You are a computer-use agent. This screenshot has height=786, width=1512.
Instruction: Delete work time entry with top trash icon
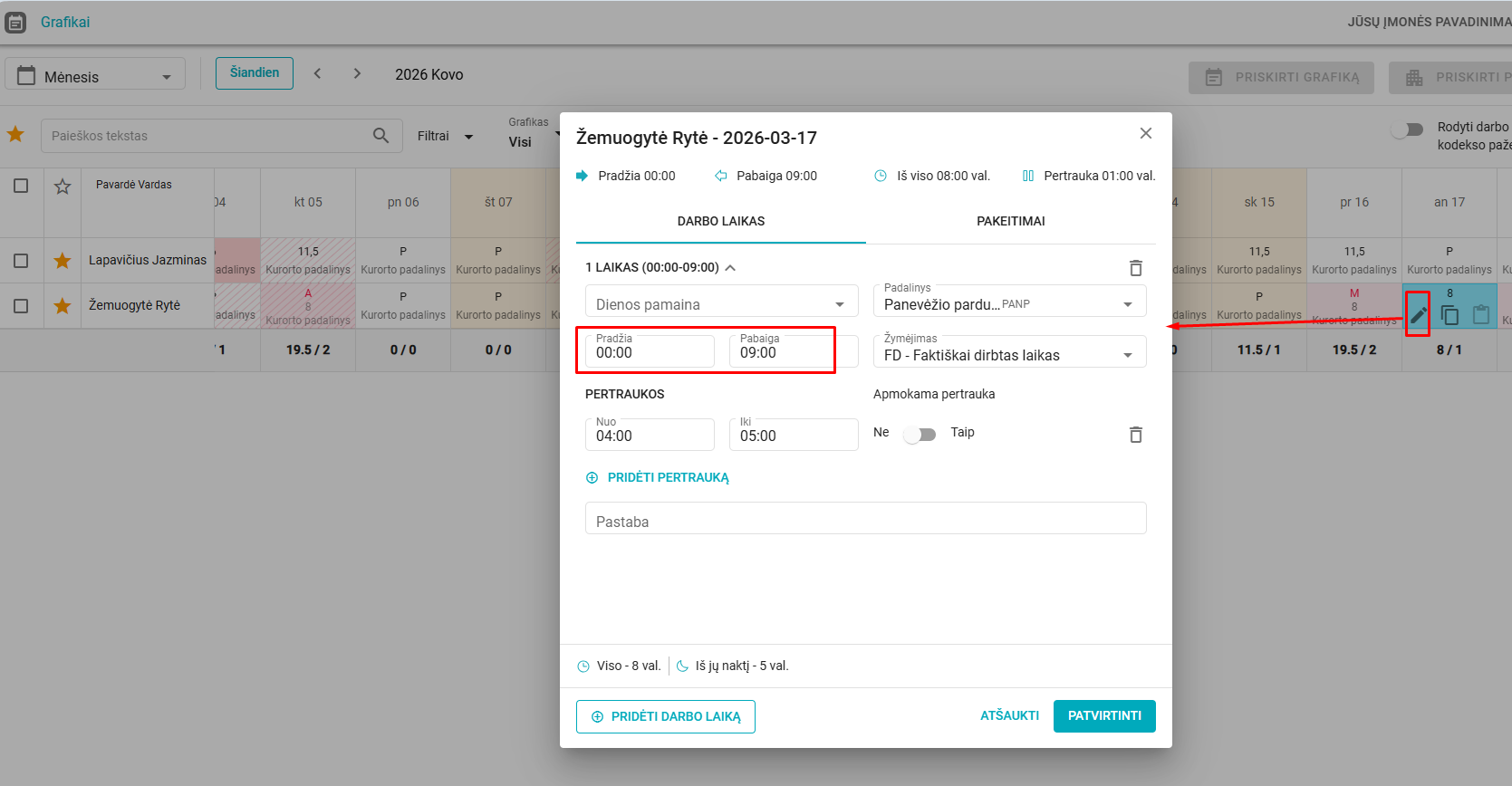tap(1135, 268)
